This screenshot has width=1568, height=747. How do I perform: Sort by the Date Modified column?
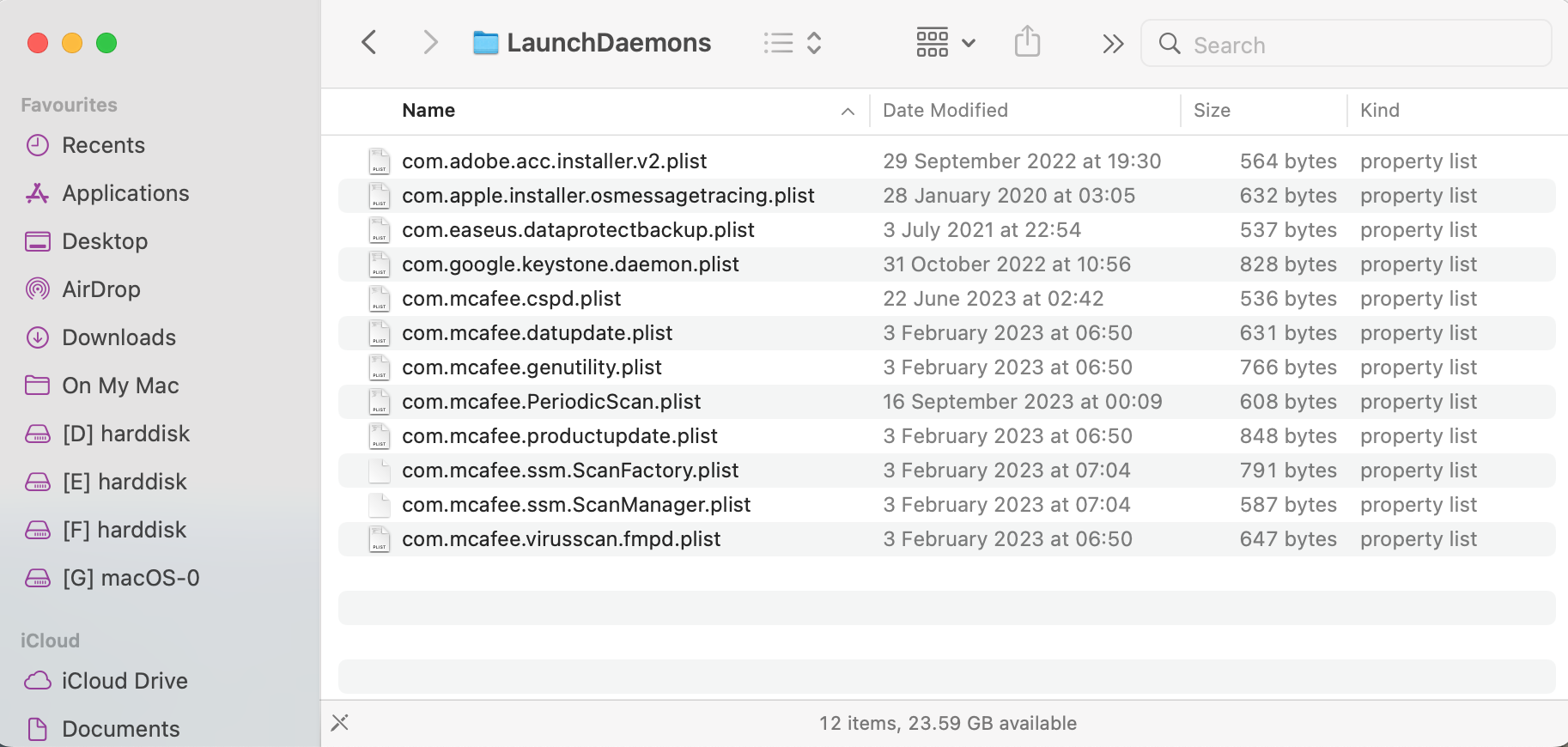pyautogui.click(x=945, y=110)
